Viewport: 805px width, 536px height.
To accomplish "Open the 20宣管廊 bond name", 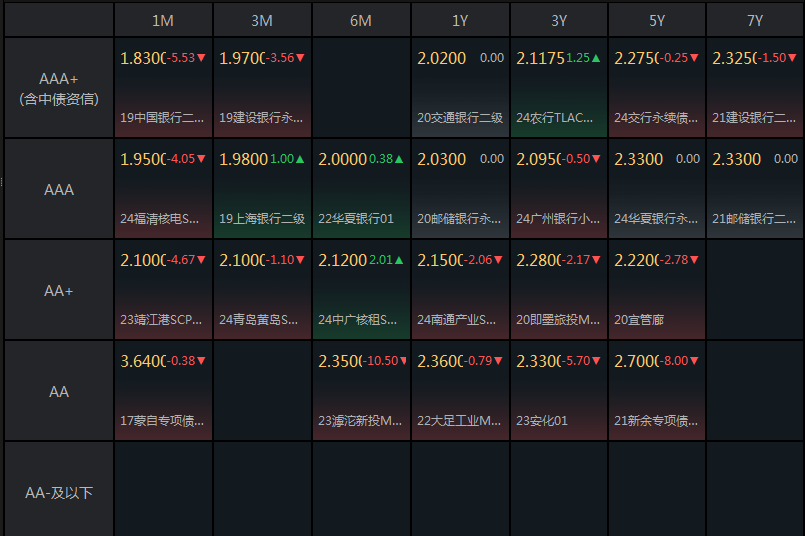I will (639, 320).
